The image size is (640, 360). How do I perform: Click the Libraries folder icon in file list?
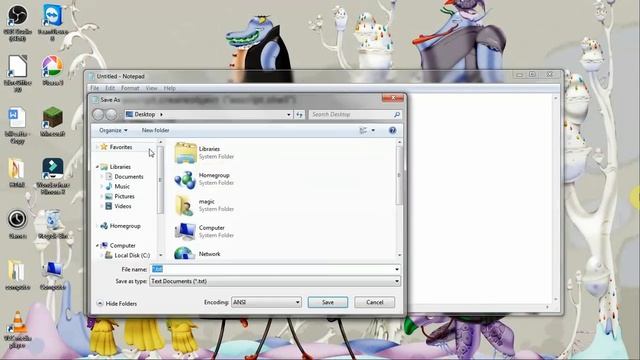pyautogui.click(x=186, y=153)
